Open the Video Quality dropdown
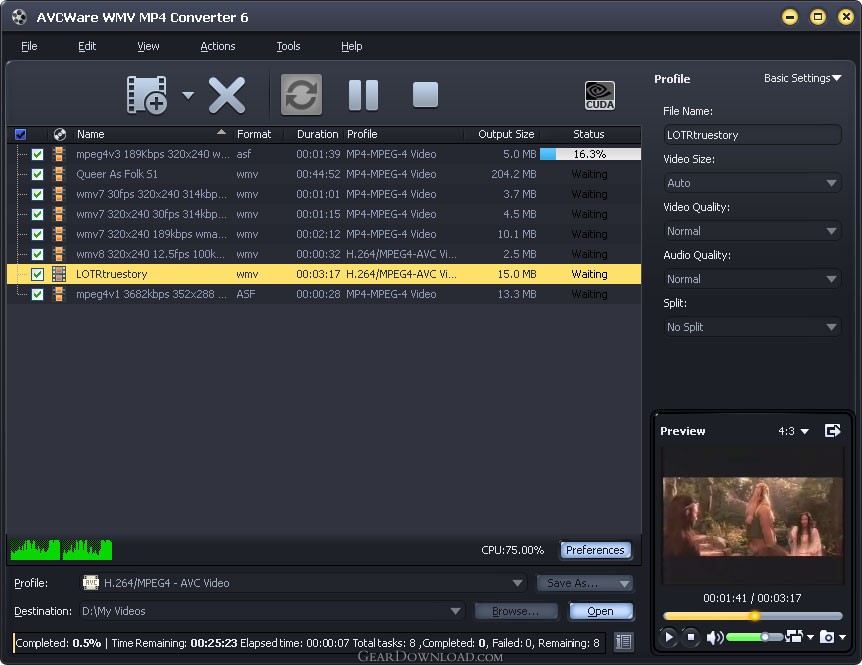862x665 pixels. click(x=752, y=231)
